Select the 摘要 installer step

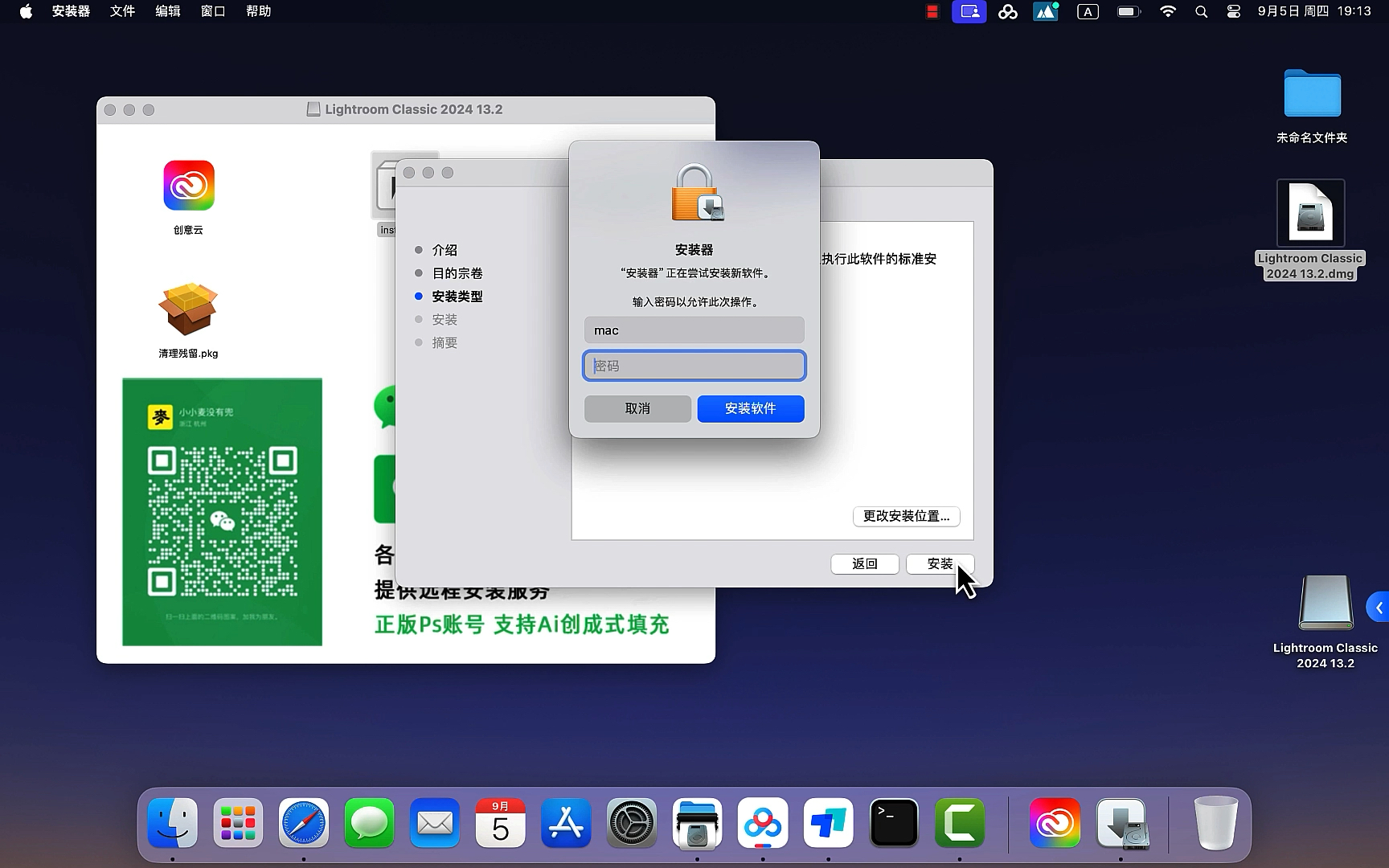tap(445, 343)
